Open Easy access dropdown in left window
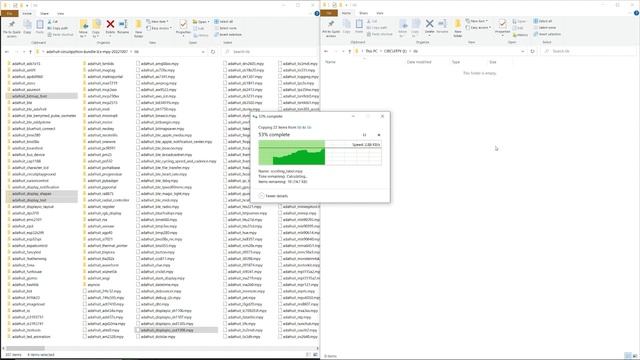 (159, 28)
